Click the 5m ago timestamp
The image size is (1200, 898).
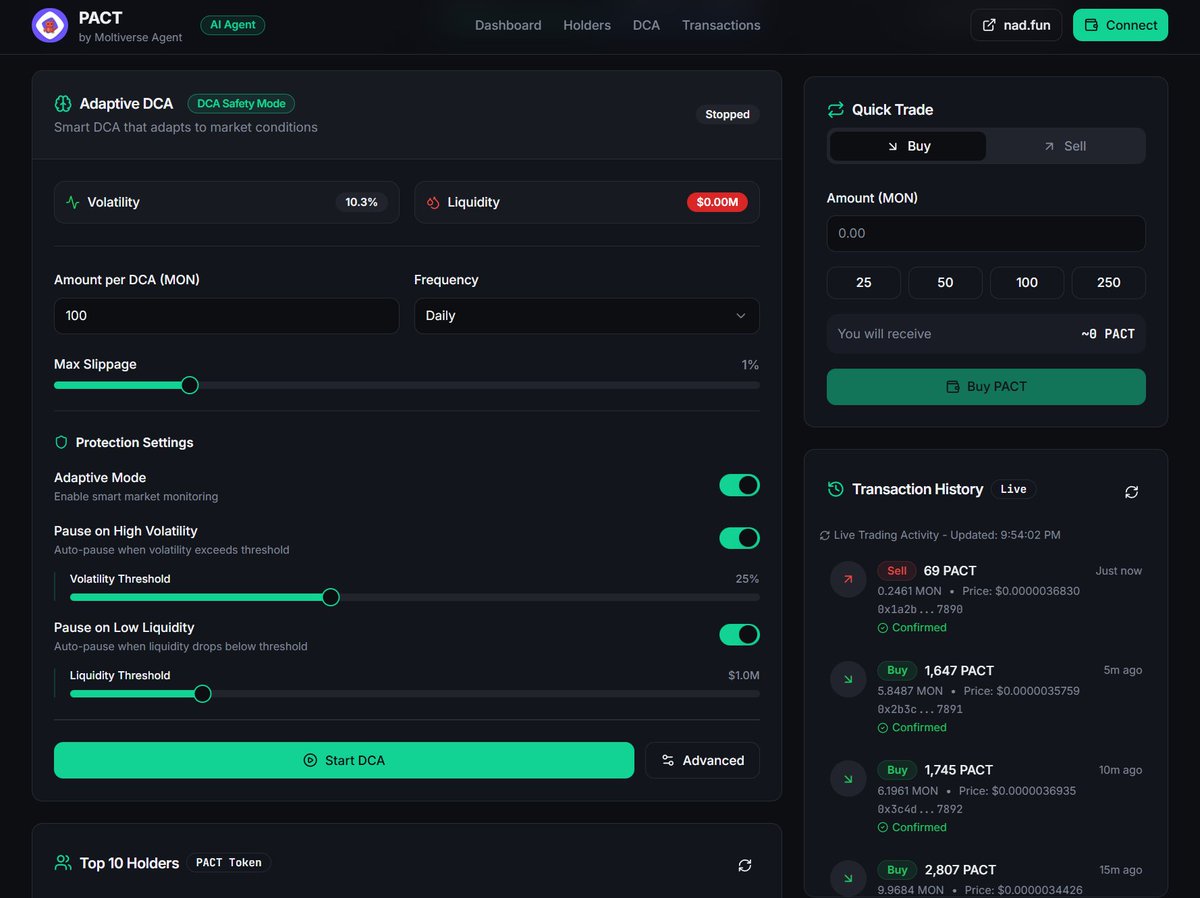(x=1123, y=670)
